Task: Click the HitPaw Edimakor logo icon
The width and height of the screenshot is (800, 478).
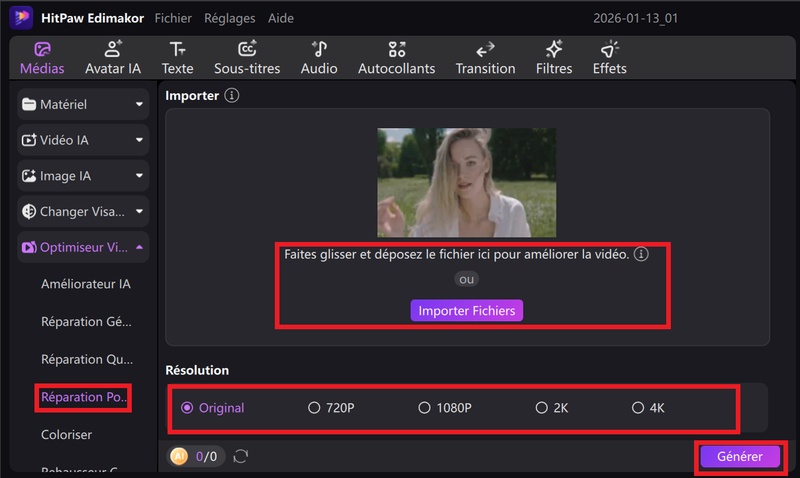Action: click(21, 18)
